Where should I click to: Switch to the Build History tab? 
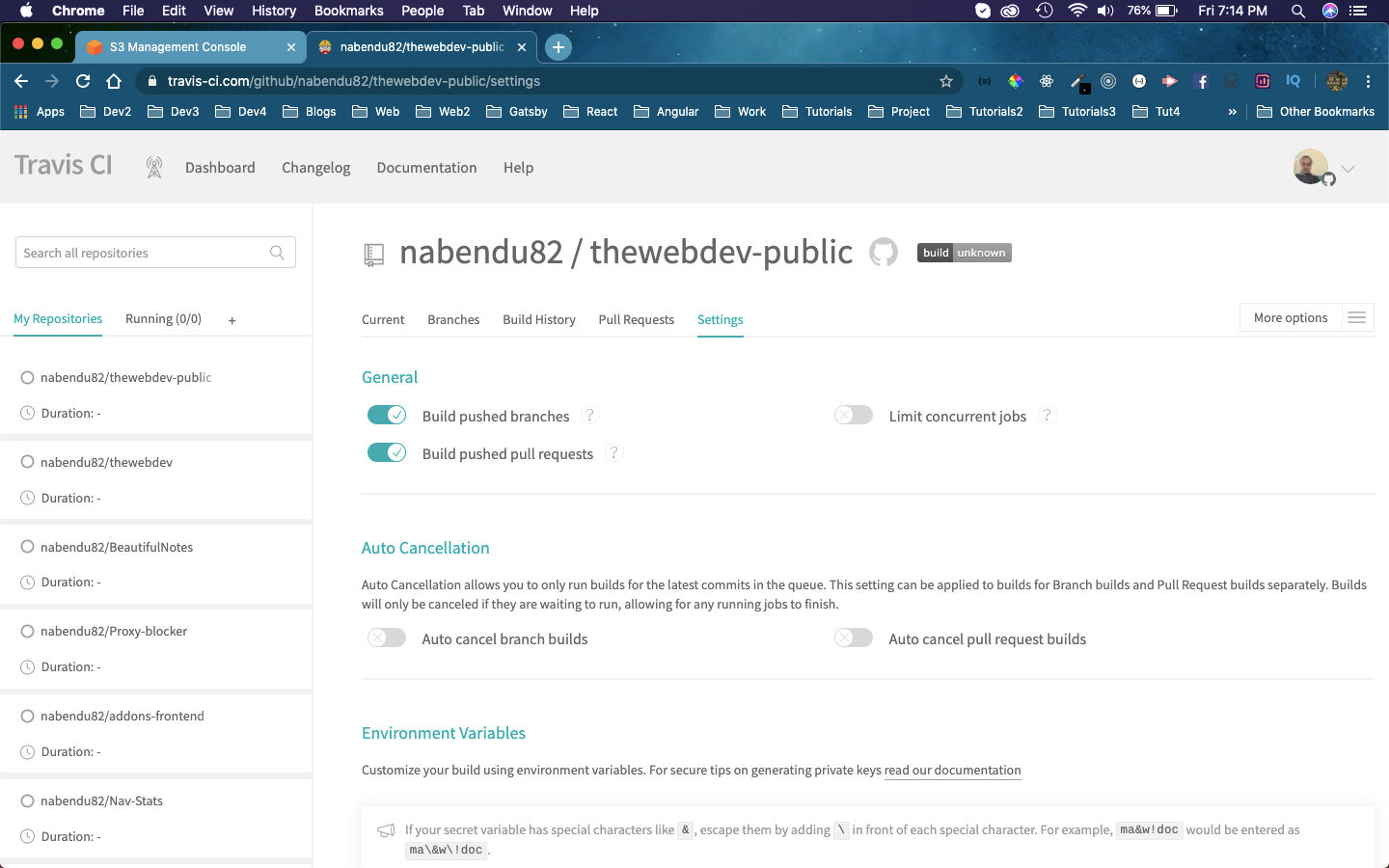(539, 319)
